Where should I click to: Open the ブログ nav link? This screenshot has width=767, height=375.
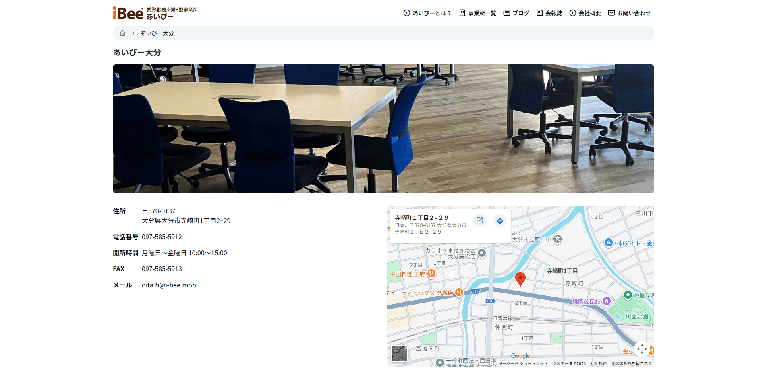[x=516, y=13]
